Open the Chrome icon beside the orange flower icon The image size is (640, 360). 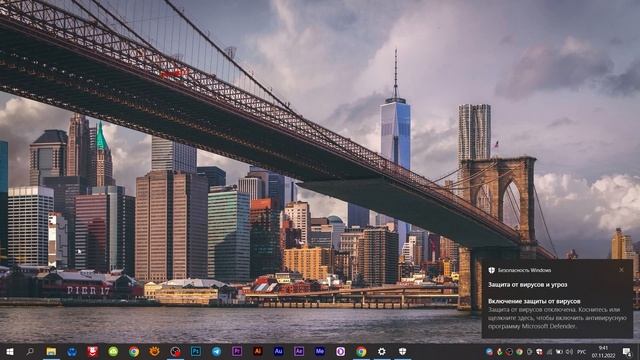[133, 351]
